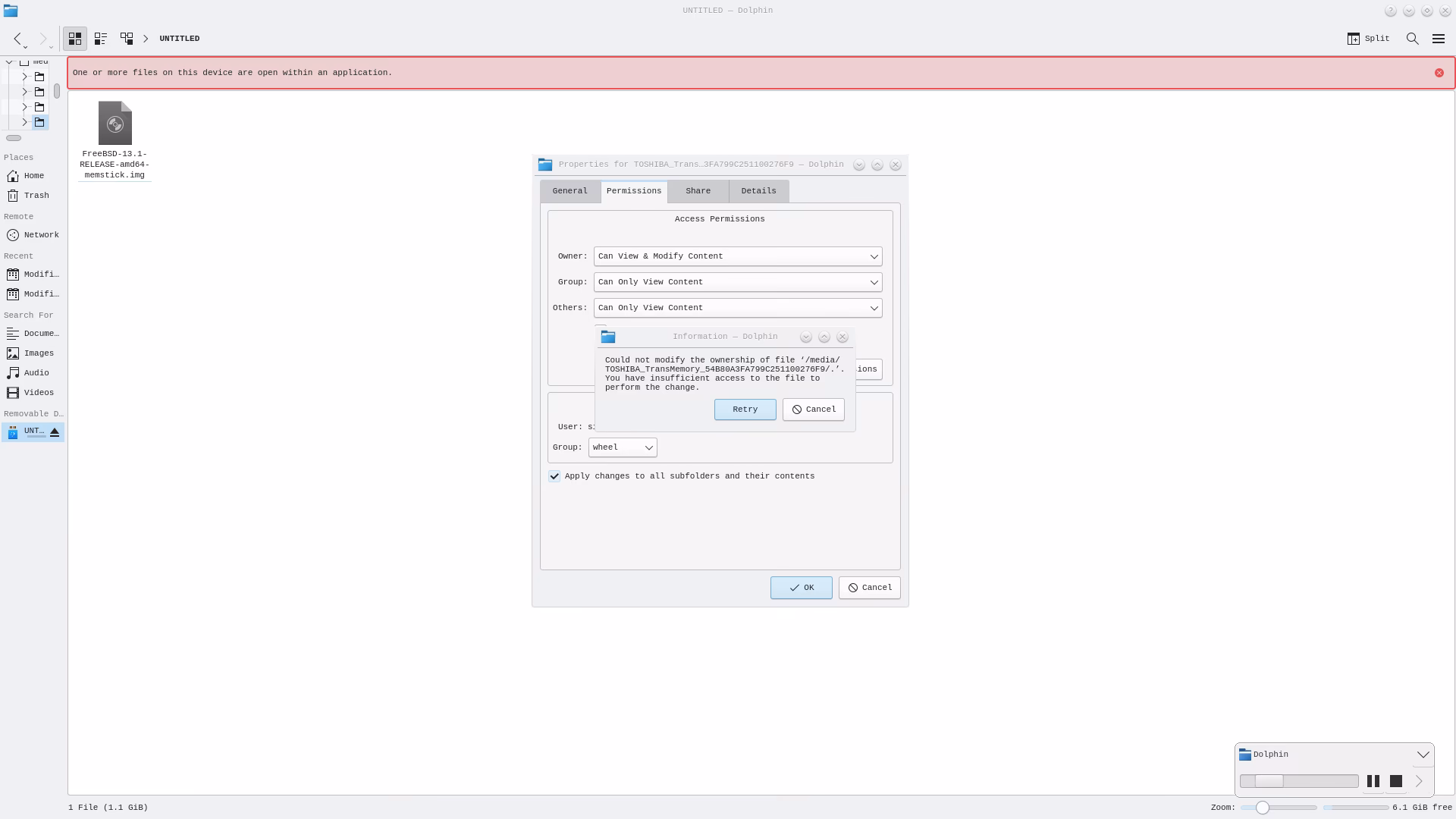Pause the ongoing Dolphin file operation
The width and height of the screenshot is (1456, 819).
coord(1373,780)
